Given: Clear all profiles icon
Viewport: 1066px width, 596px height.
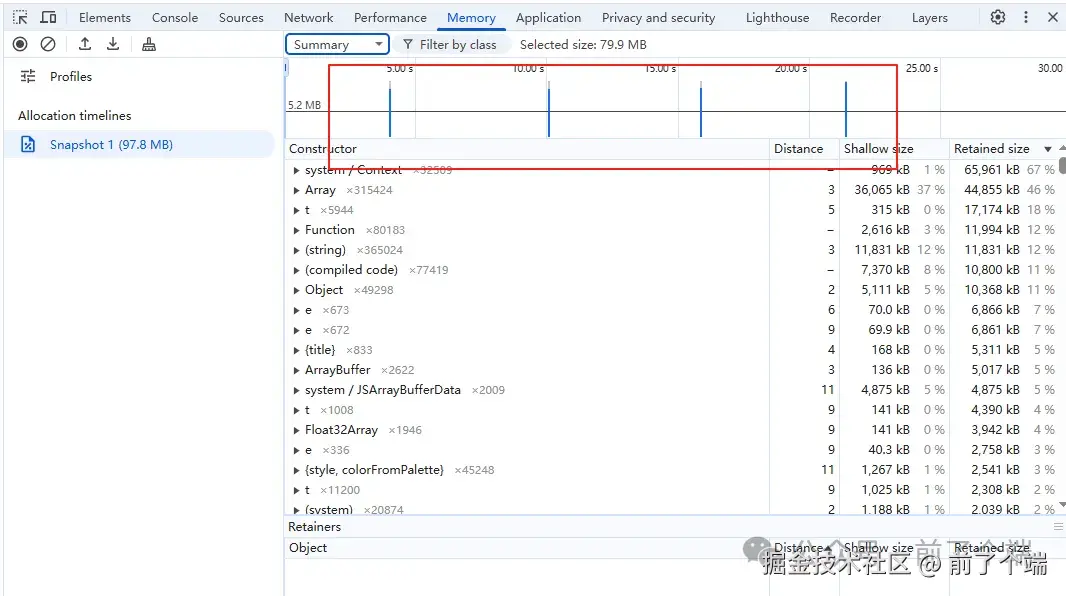Looking at the screenshot, I should click(48, 44).
